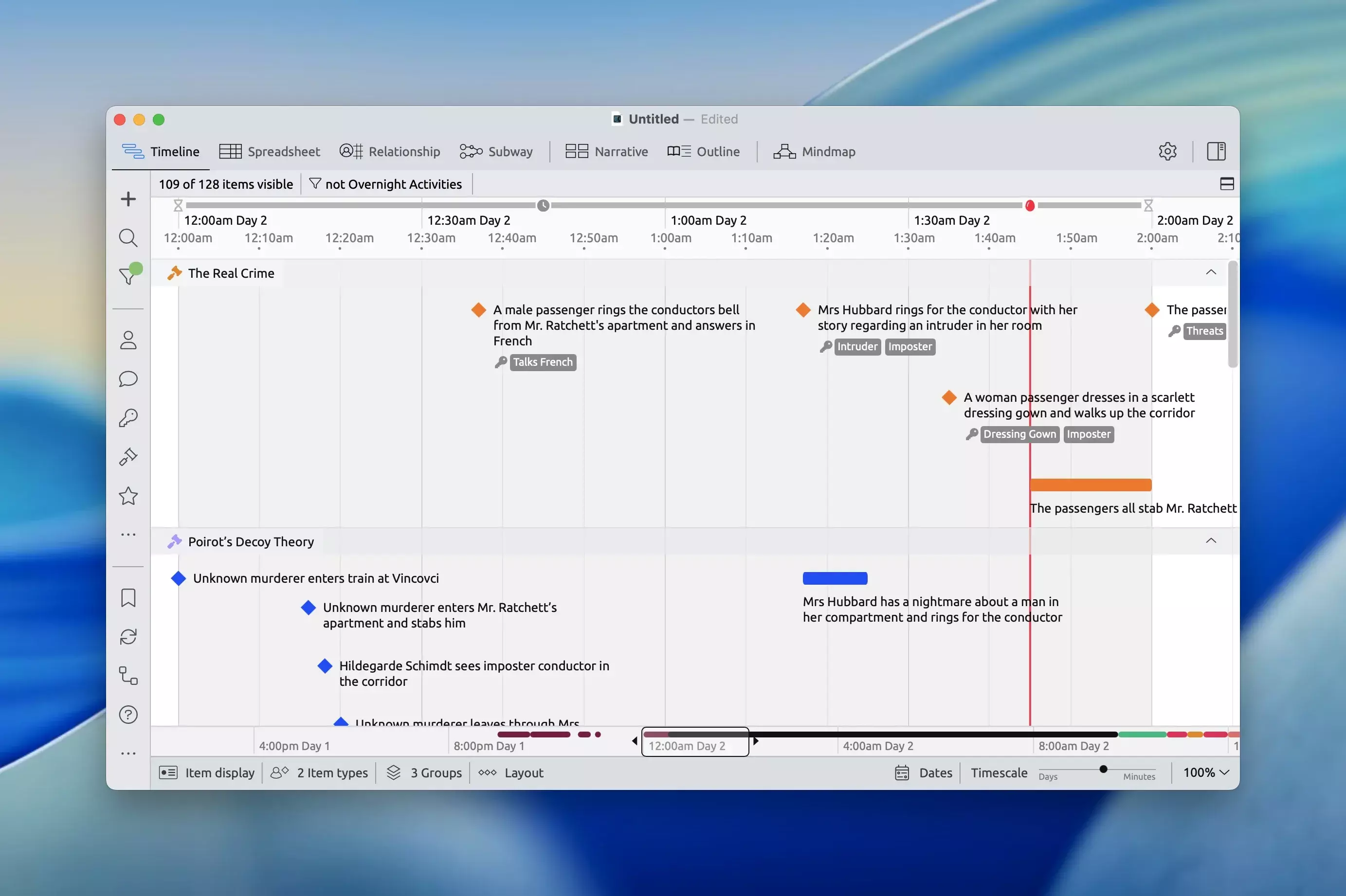Open search with the magnifying glass icon
This screenshot has width=1346, height=896.
[128, 238]
